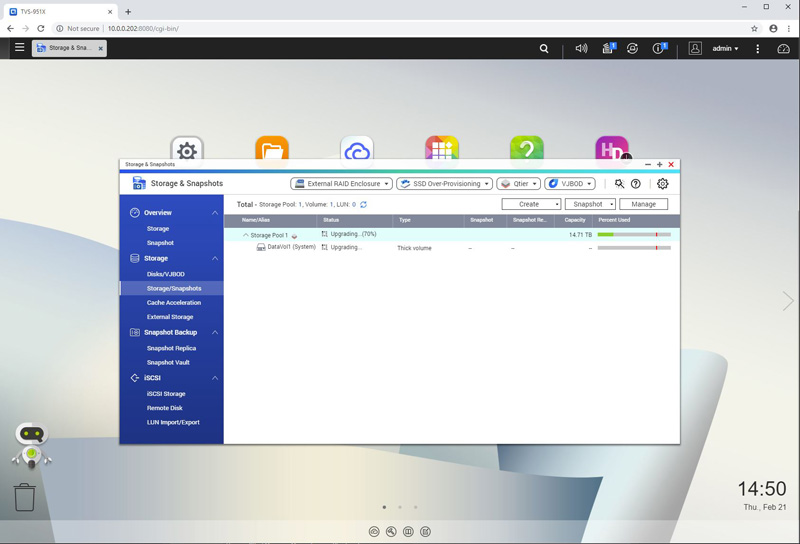Open the volume control speaker icon
800x544 pixels.
(581, 48)
